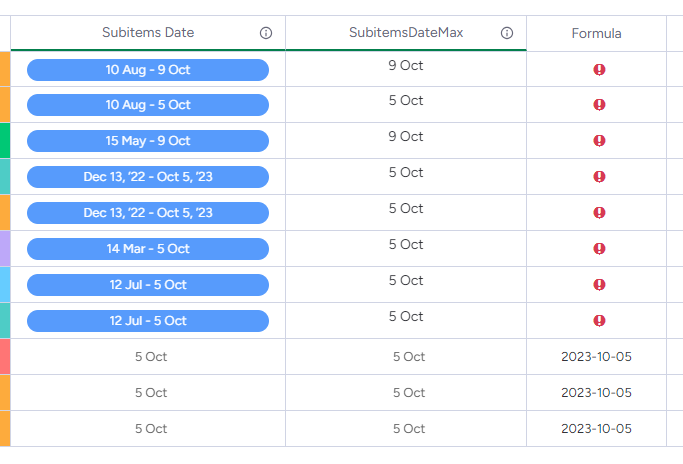Click the green group color bar
The width and height of the screenshot is (683, 464).
point(5,141)
